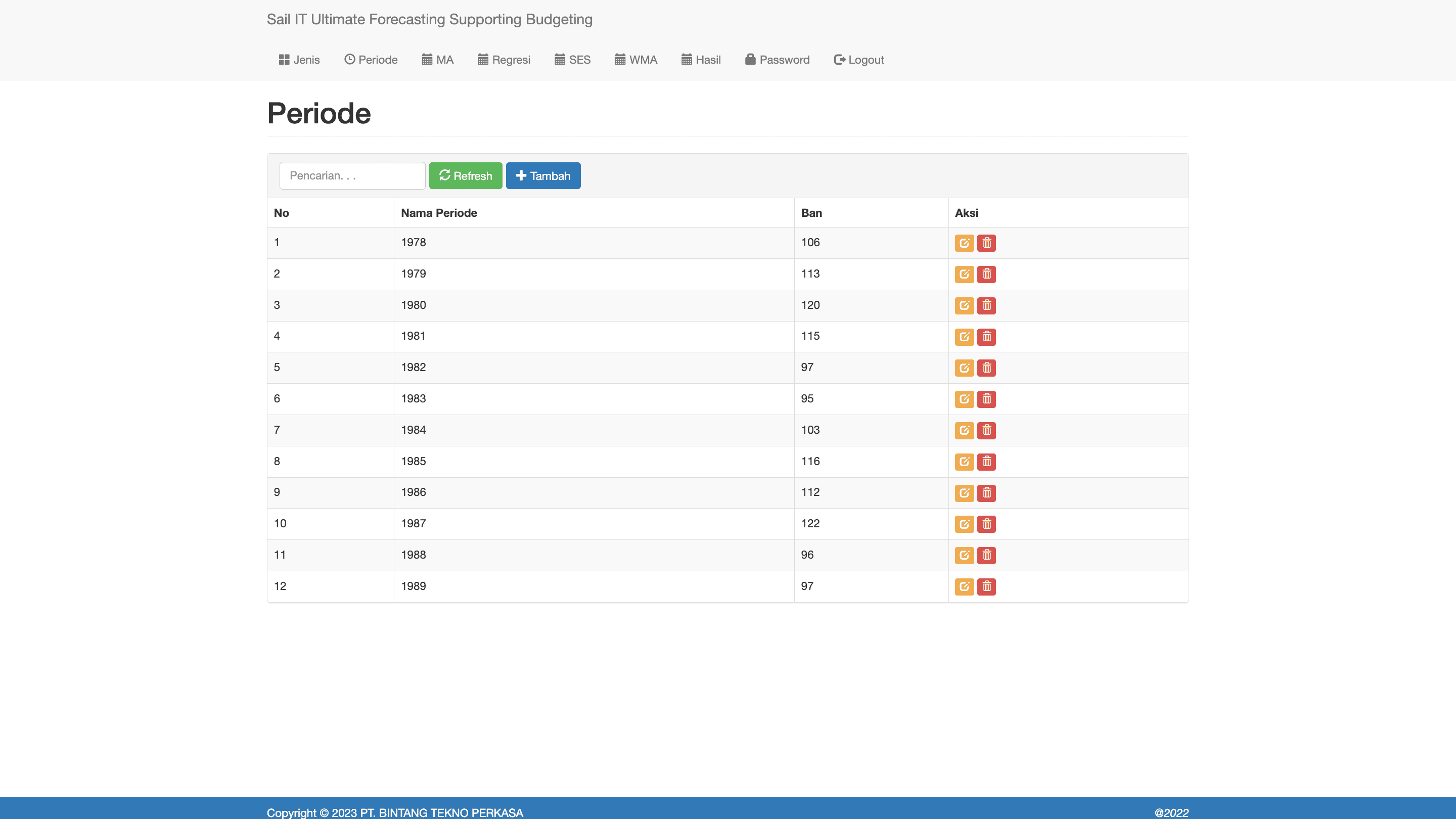Edit the 1978 period row
1456x819 pixels.
point(964,243)
